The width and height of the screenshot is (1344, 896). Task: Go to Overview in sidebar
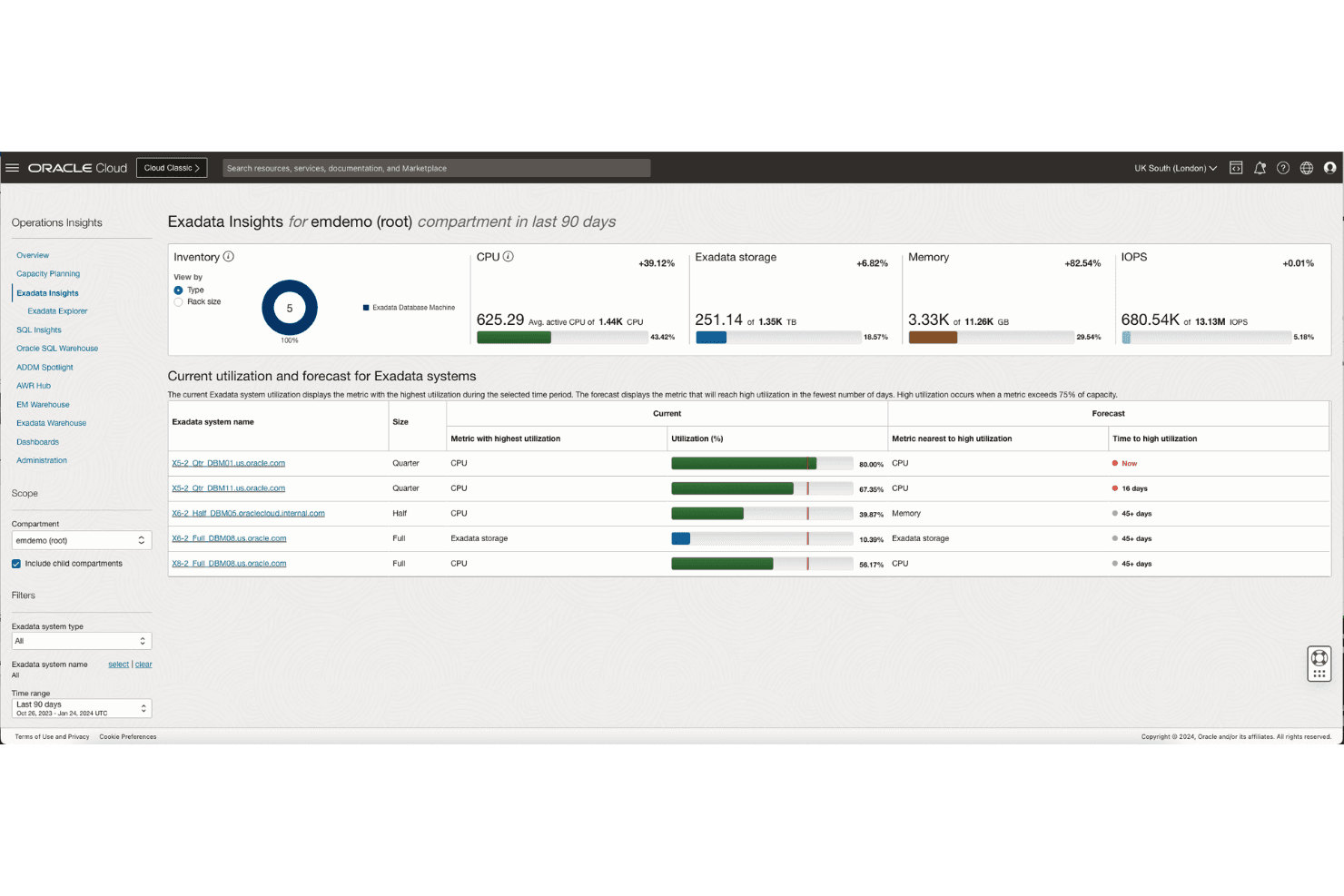coord(33,256)
